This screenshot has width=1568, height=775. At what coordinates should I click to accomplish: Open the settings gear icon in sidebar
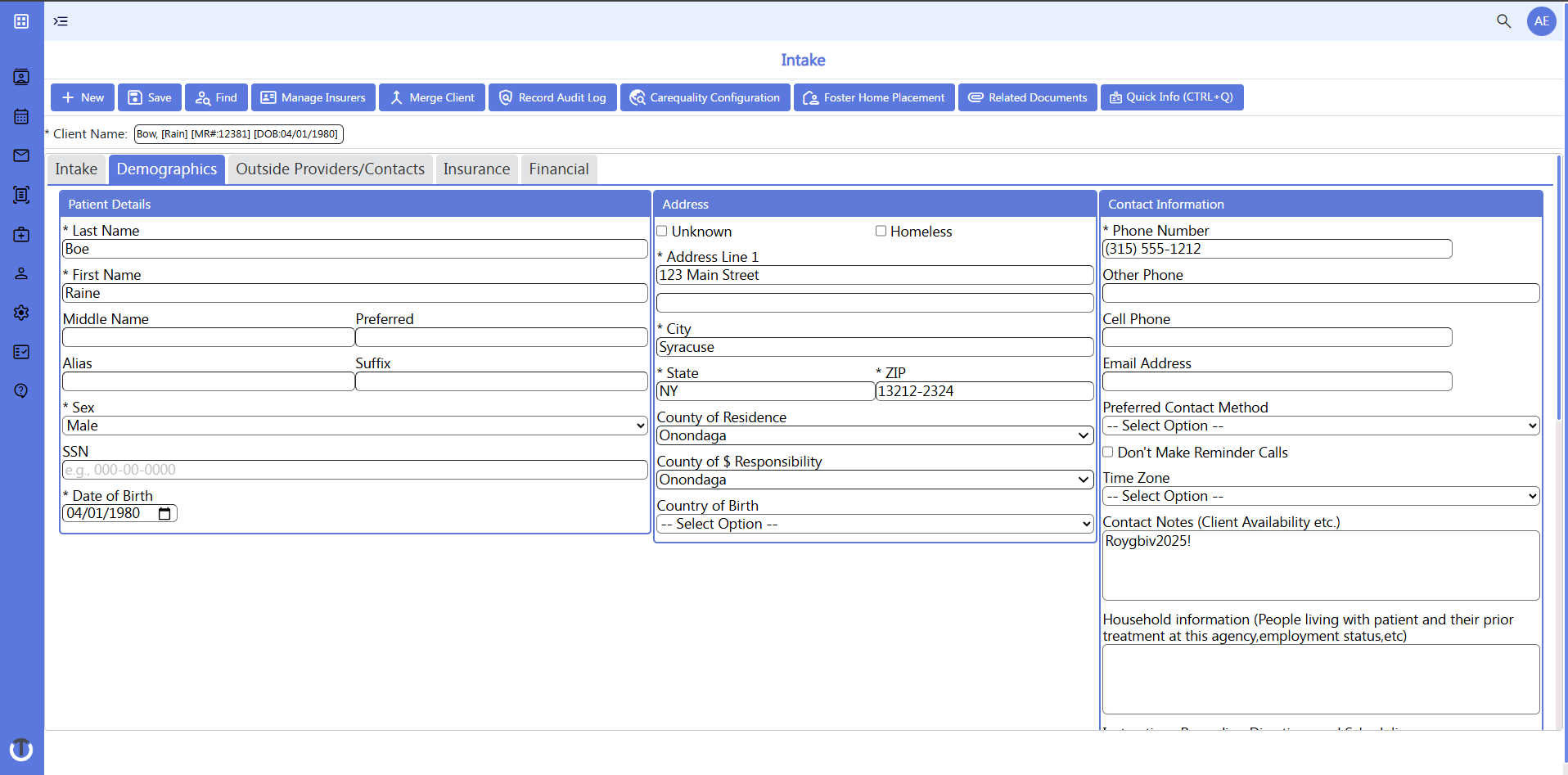21,313
